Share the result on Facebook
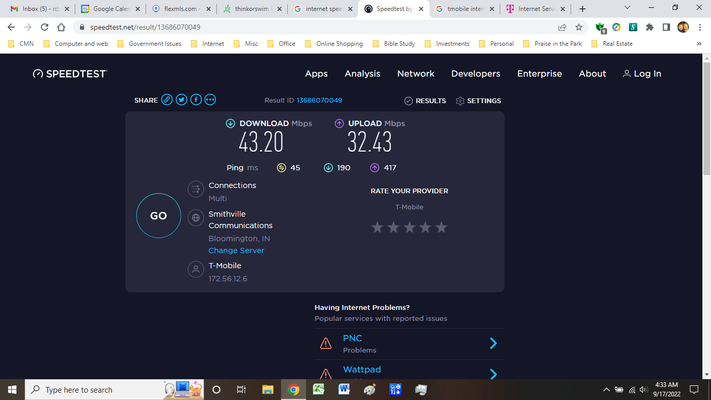Screen dimensions: 711x400 pos(196,100)
